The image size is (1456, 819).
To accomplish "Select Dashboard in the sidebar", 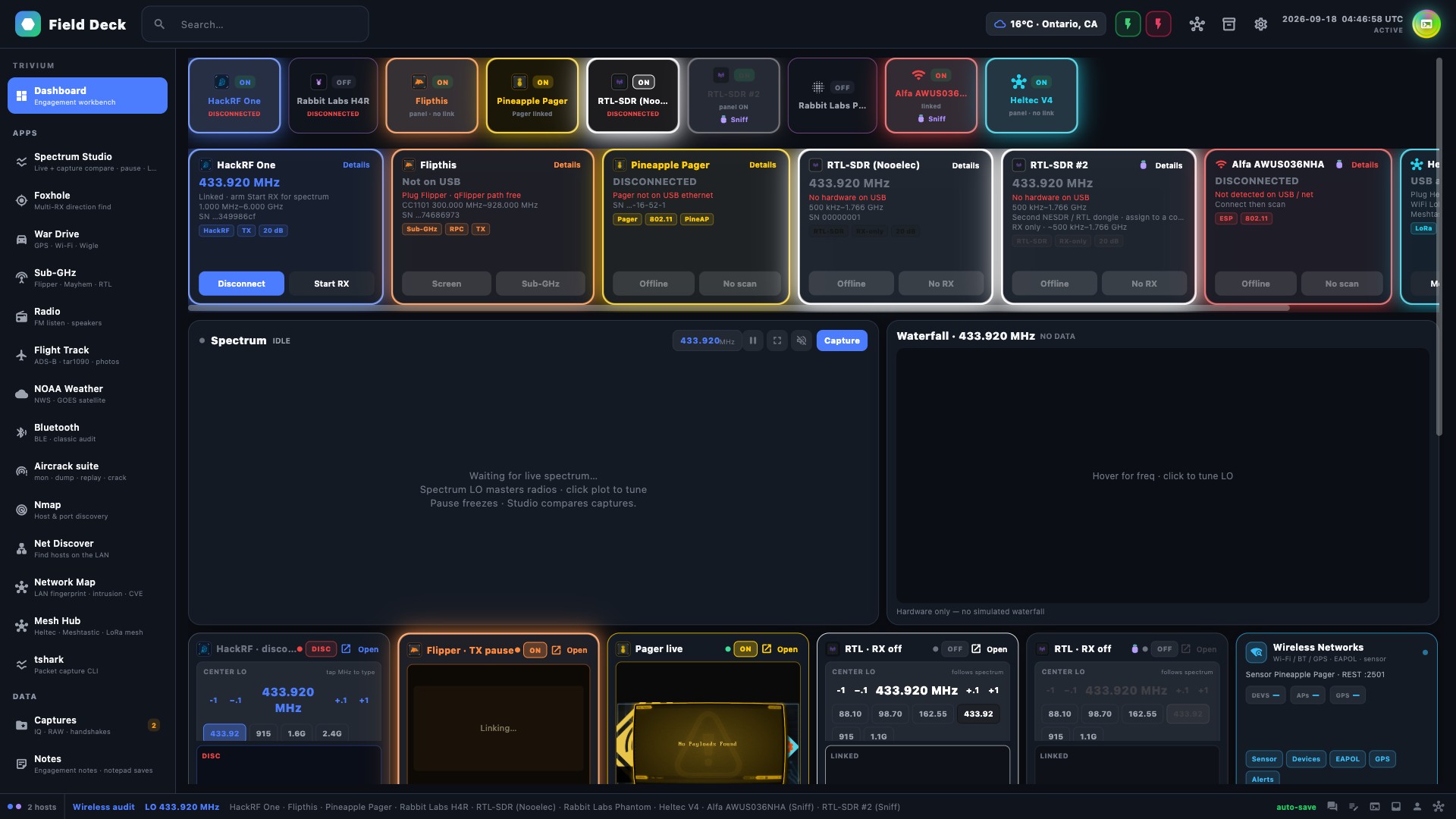I will (87, 96).
